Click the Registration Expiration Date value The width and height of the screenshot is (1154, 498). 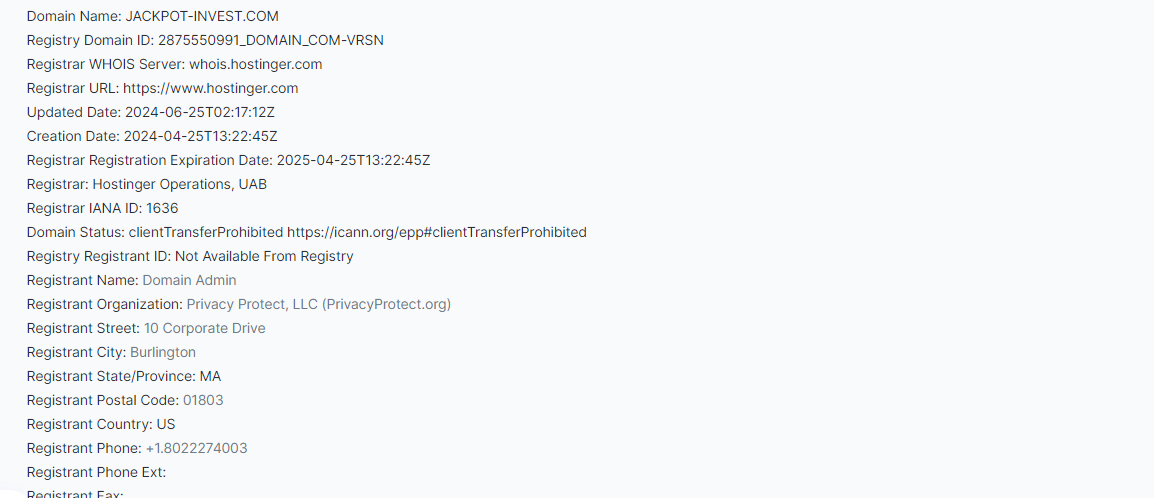pyautogui.click(x=353, y=160)
